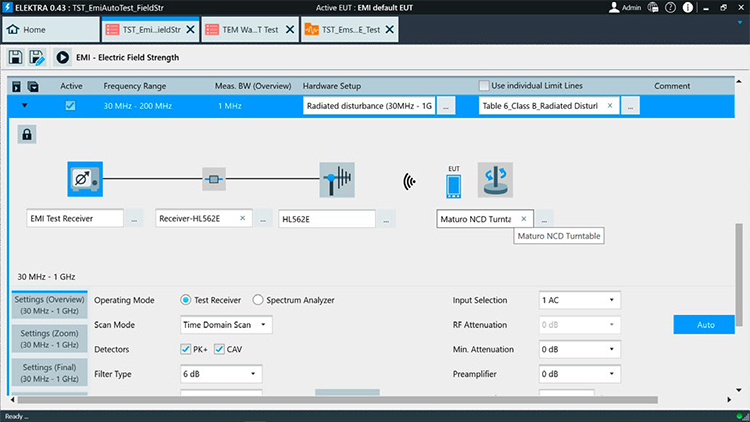
Task: Select Spectrum Analyzer operating mode
Action: (259, 300)
